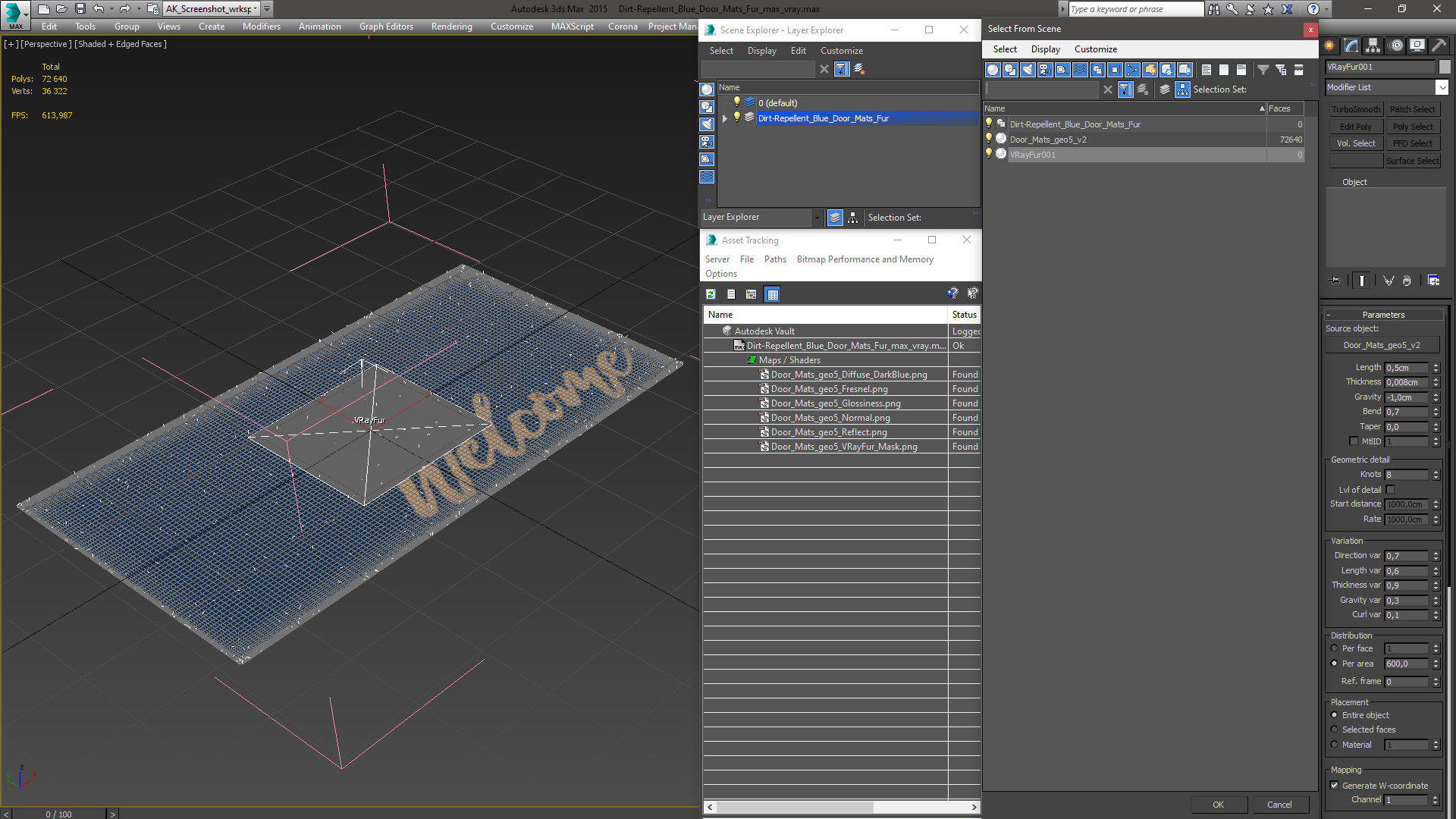Image resolution: width=1456 pixels, height=819 pixels.
Task: Click FFD Select modifier button
Action: click(1412, 143)
